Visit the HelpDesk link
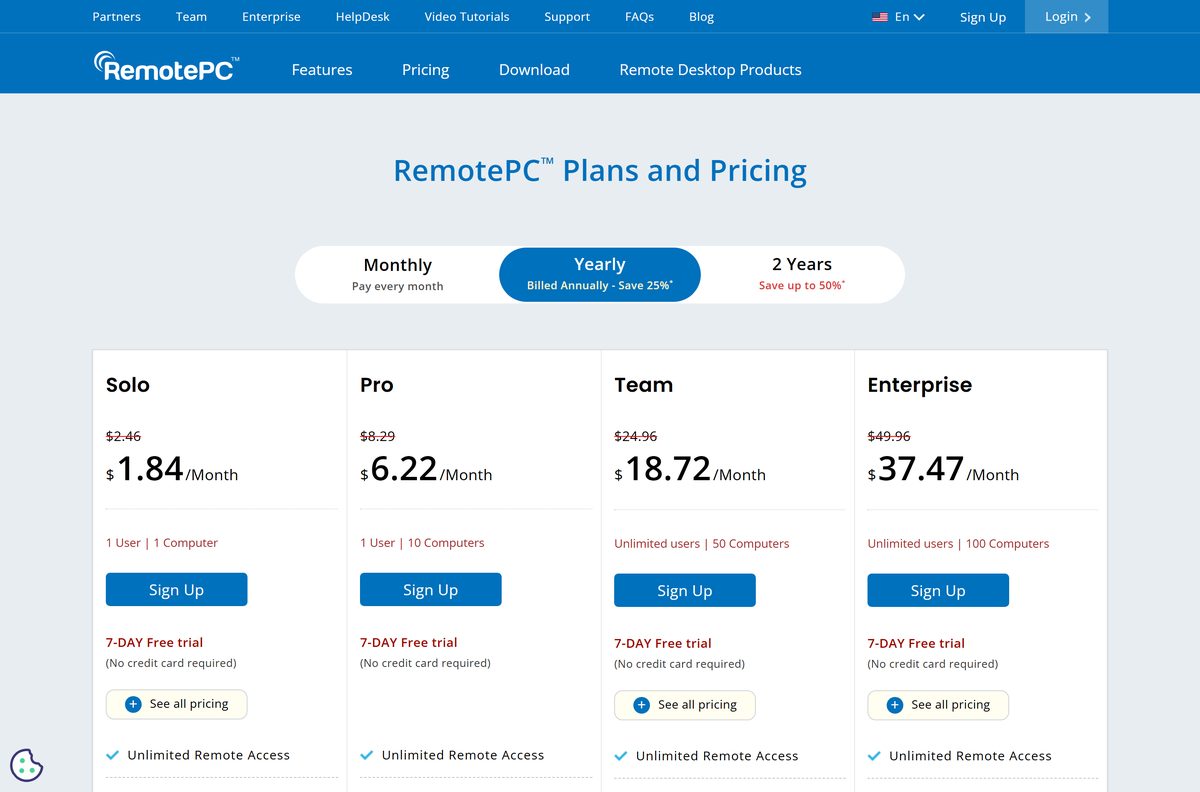Screen dimensions: 1200x792 pos(363,17)
